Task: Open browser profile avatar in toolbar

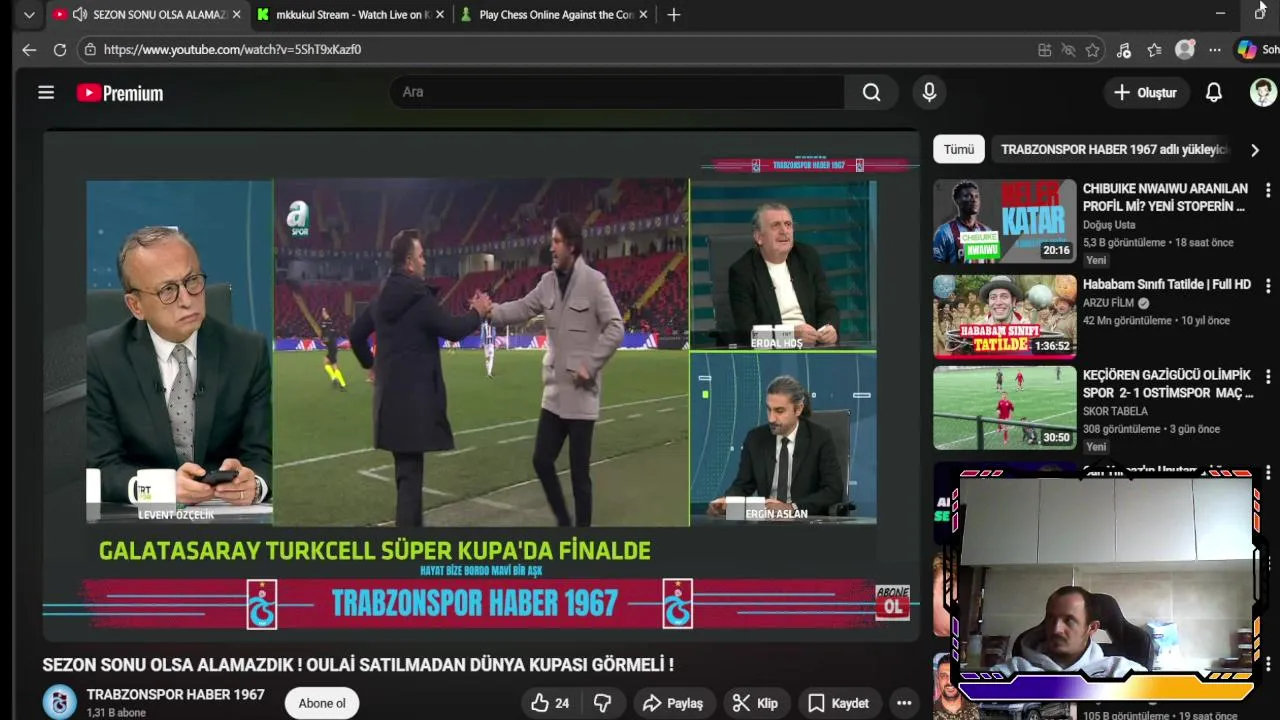Action: point(1185,49)
